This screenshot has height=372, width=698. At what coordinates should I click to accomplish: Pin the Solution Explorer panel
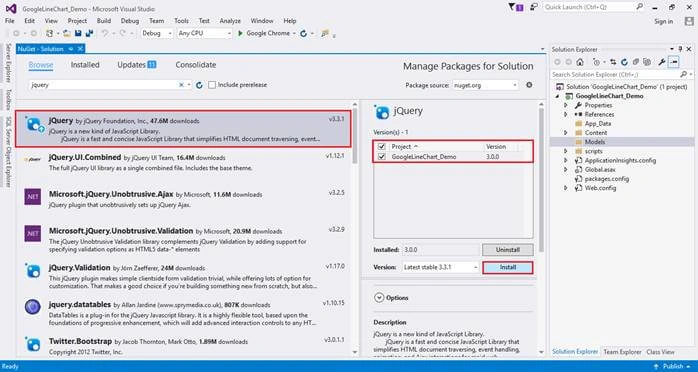(x=680, y=49)
